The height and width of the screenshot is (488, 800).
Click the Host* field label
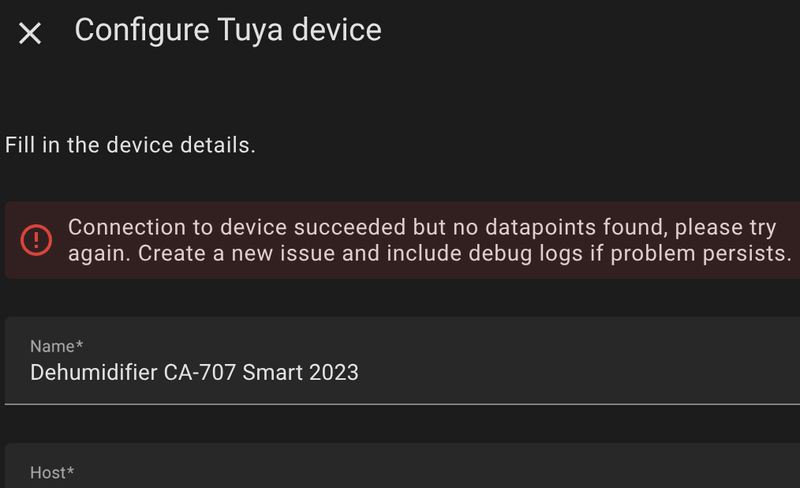pyautogui.click(x=52, y=472)
